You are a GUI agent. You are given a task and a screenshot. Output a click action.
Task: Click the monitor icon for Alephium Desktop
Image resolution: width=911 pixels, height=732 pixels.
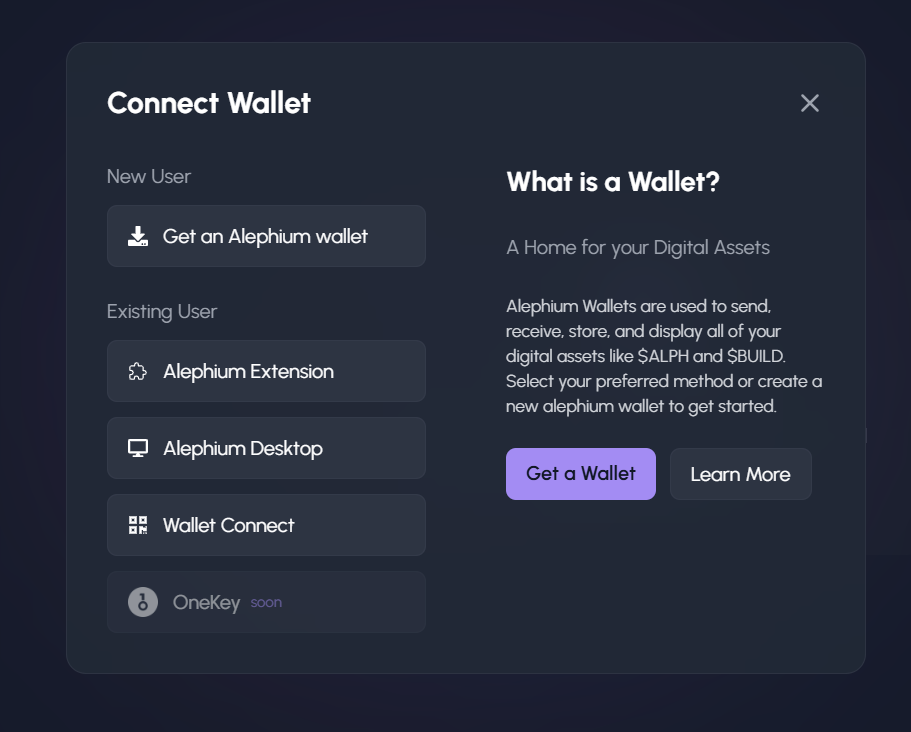[x=138, y=449]
